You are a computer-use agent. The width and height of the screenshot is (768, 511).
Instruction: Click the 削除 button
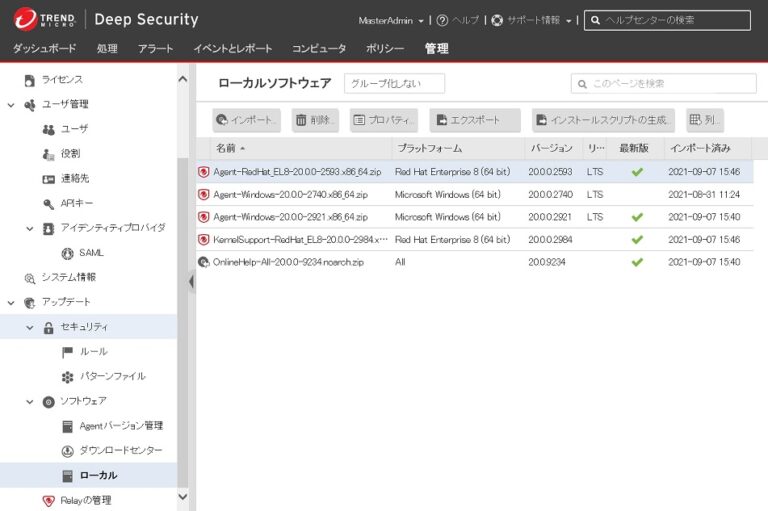coord(315,120)
